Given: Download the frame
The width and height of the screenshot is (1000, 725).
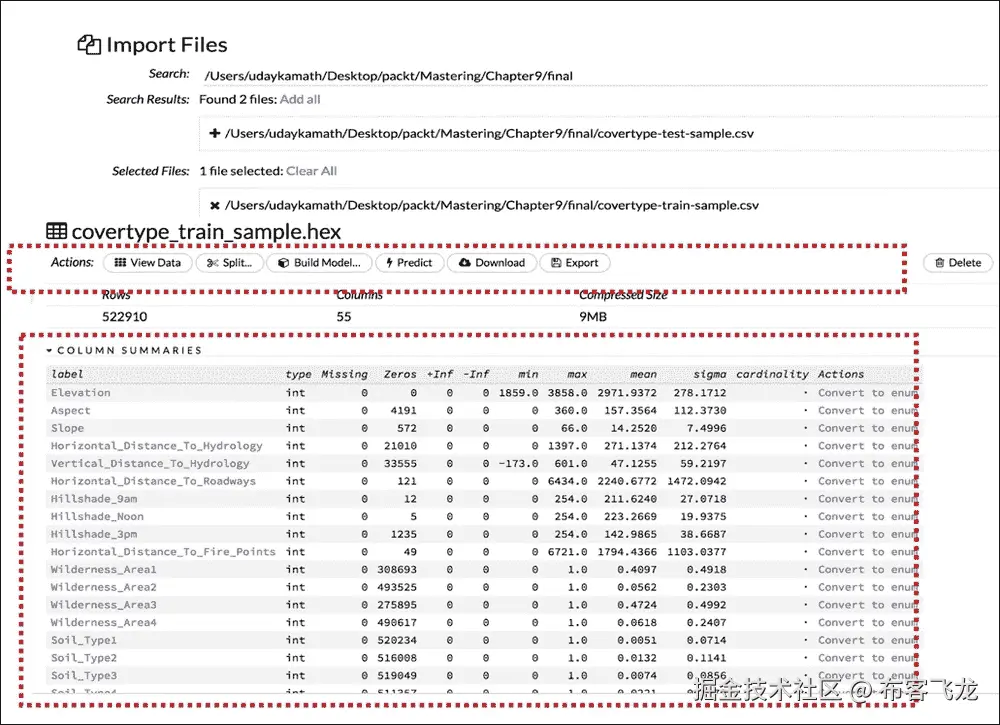Looking at the screenshot, I should [x=492, y=263].
